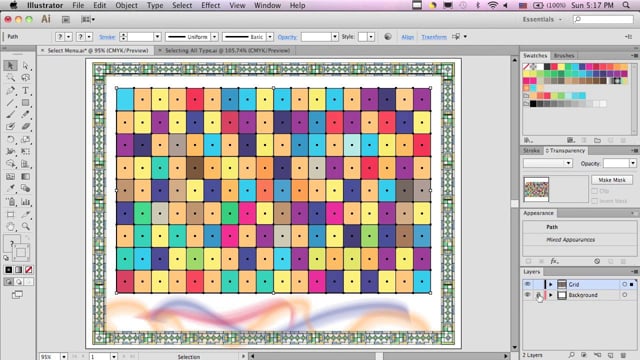Select the Blob Brush tool
Viewport: 640px width, 360px height.
point(11,127)
